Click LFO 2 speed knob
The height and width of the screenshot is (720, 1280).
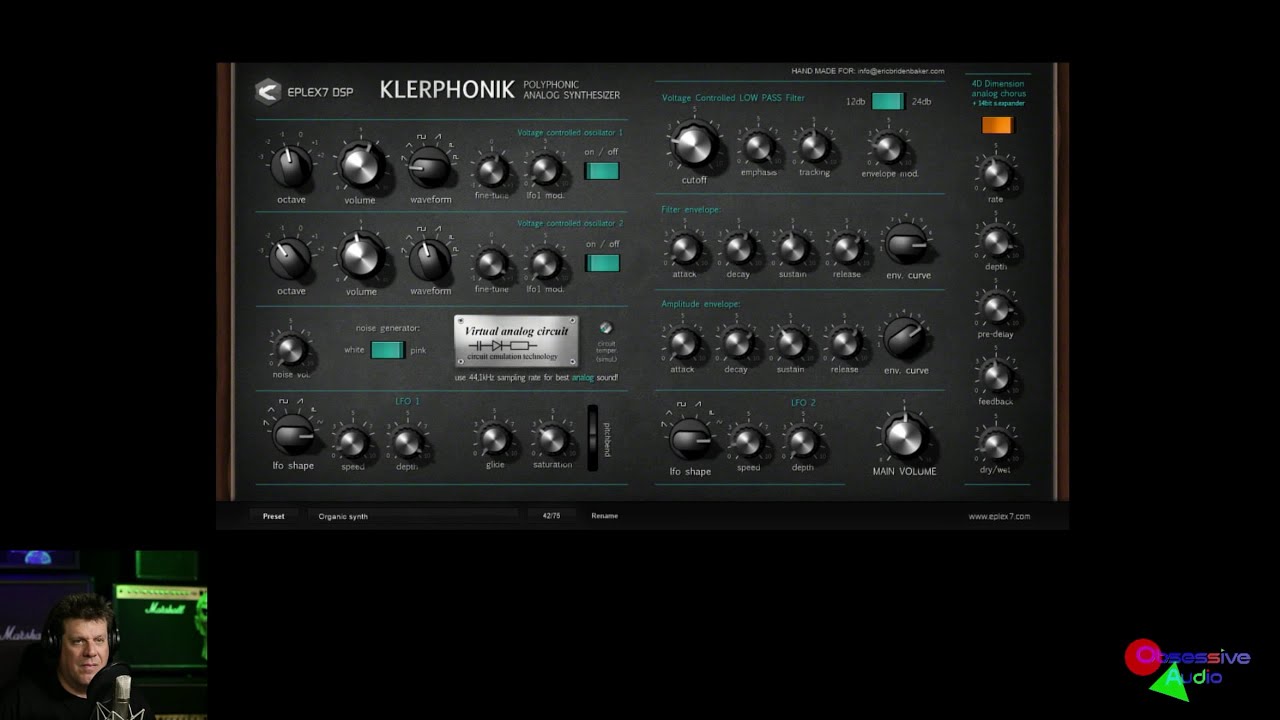point(748,441)
